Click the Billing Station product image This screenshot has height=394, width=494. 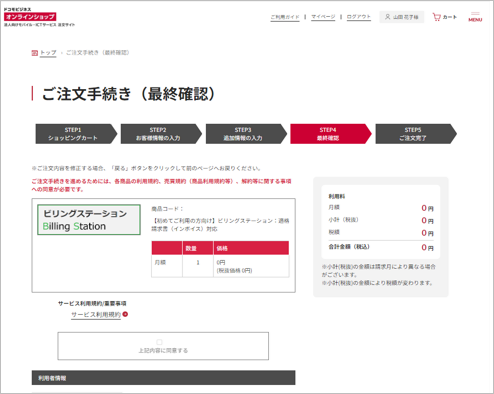(89, 220)
